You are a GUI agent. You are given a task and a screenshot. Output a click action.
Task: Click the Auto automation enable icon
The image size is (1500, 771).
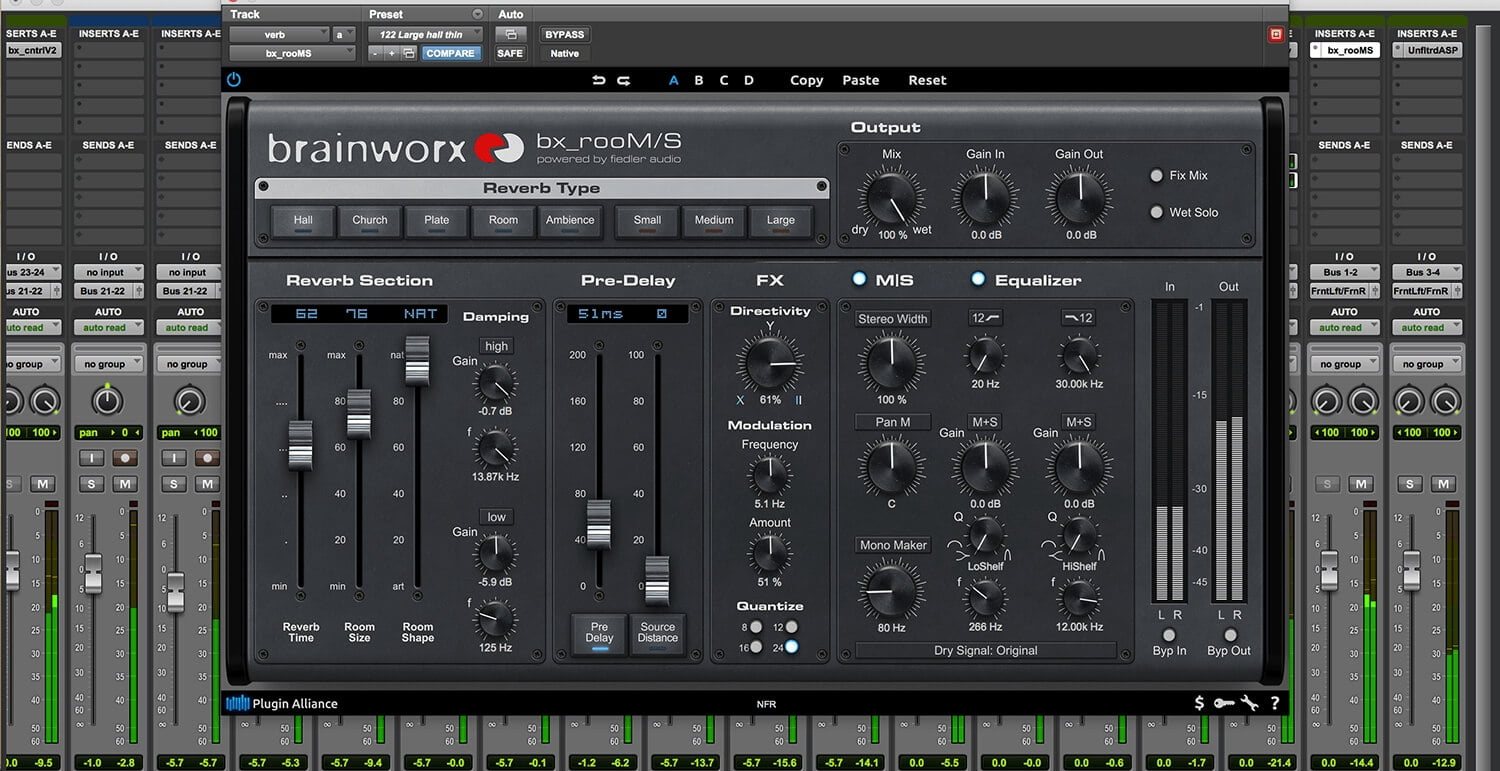pyautogui.click(x=510, y=34)
